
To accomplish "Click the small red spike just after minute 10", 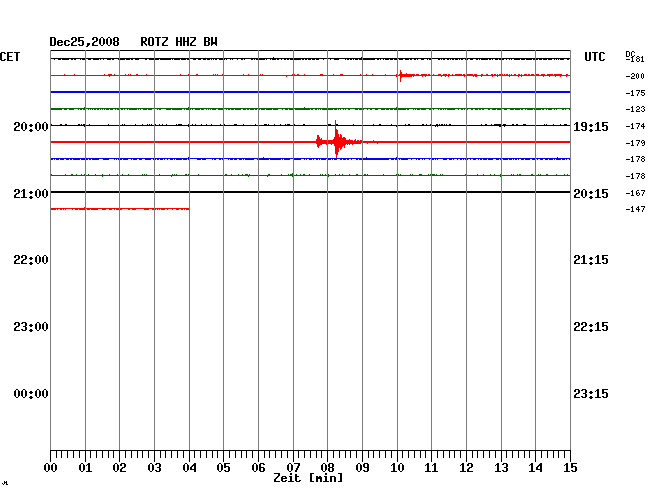I will click(x=401, y=75).
